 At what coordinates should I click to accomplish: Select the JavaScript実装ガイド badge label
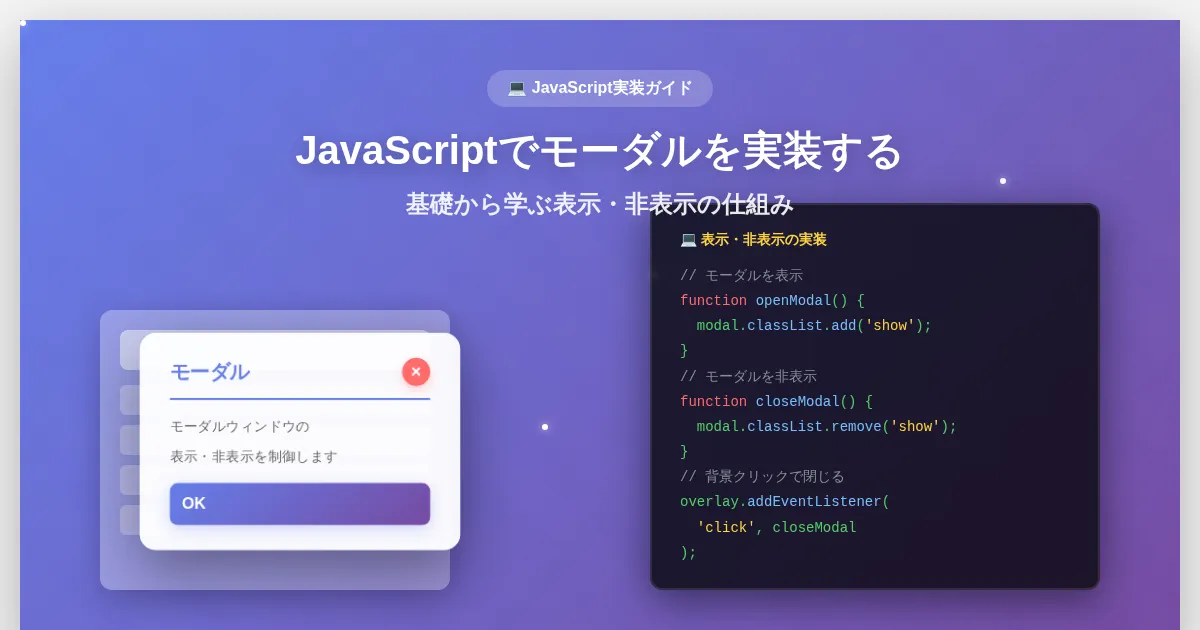point(611,88)
